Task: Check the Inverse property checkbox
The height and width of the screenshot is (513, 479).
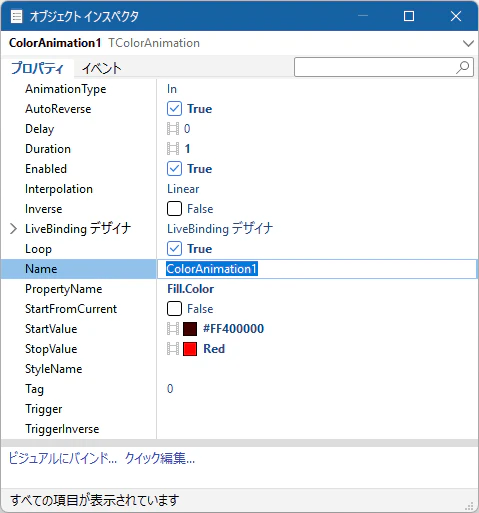Action: coord(174,209)
